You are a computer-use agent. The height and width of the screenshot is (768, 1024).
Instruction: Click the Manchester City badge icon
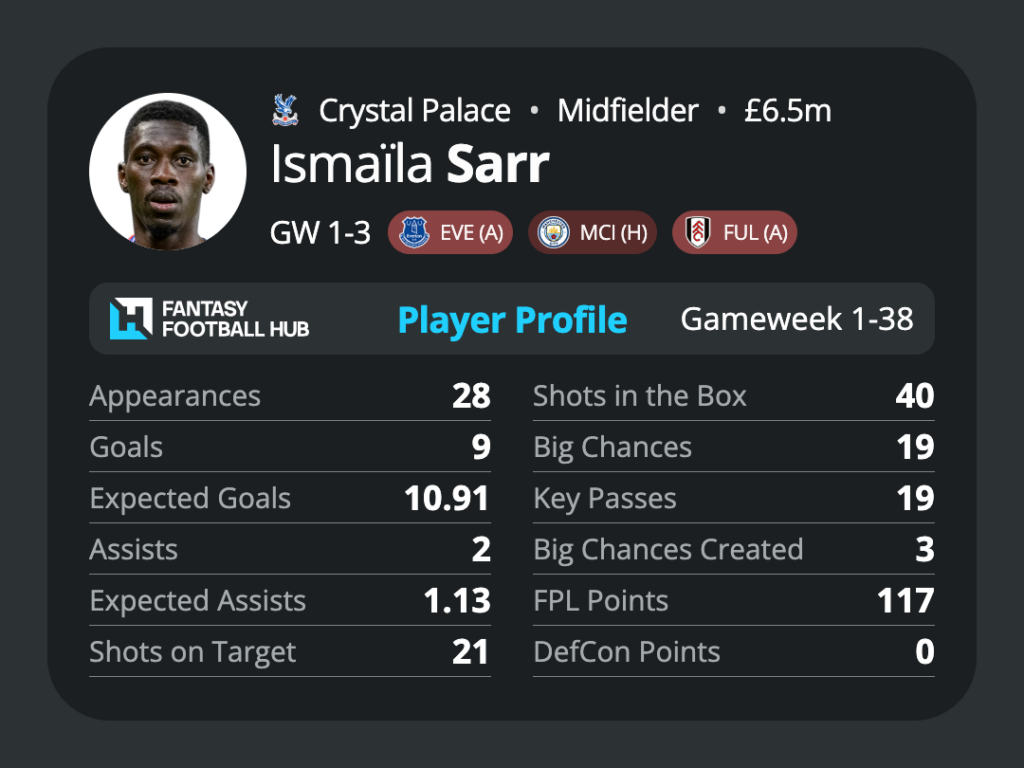tap(553, 232)
